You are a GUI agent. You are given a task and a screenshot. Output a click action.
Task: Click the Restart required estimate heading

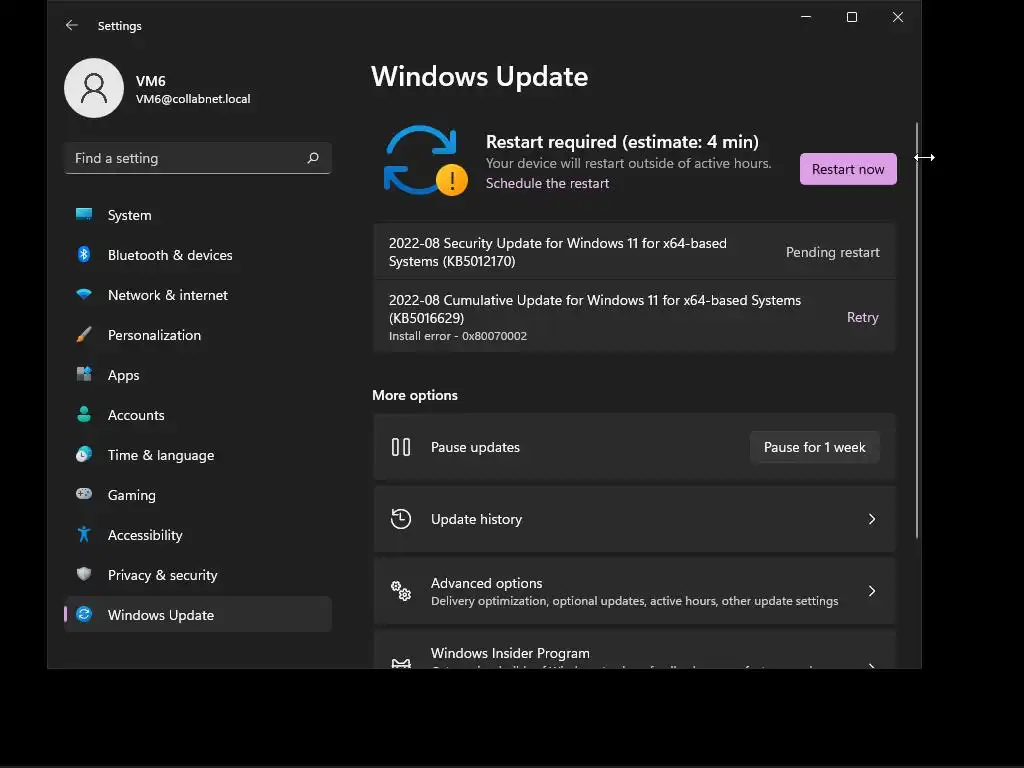click(622, 142)
